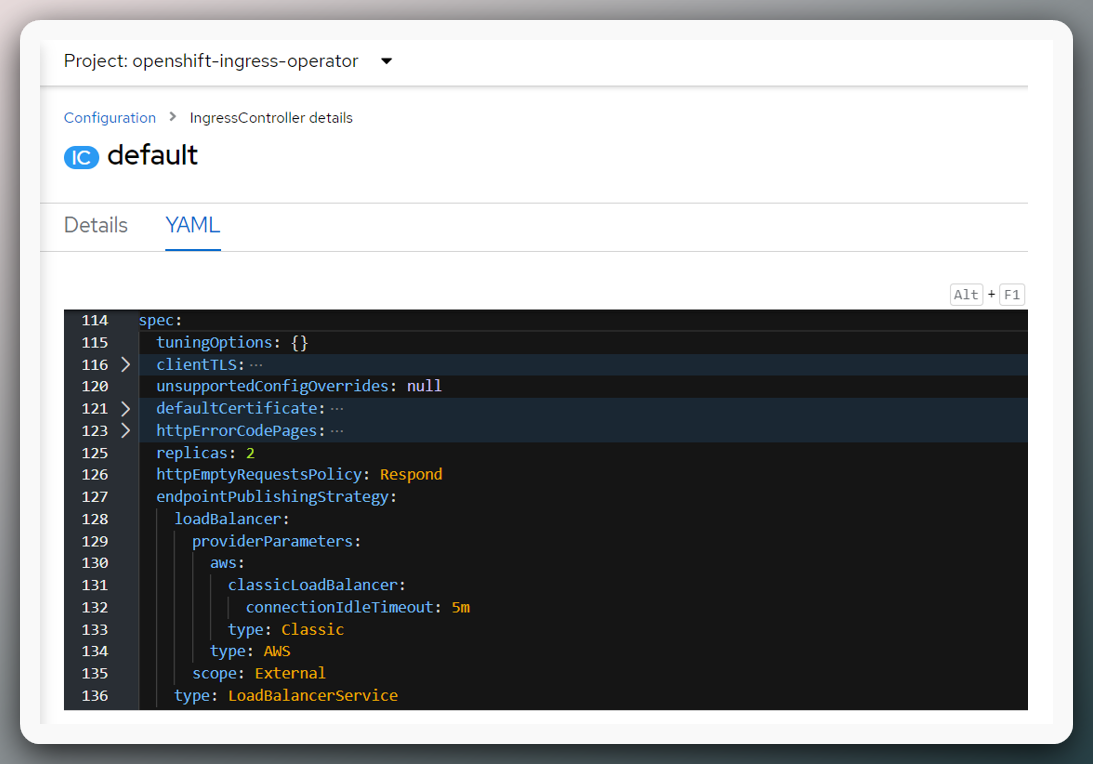Image resolution: width=1093 pixels, height=764 pixels.
Task: Click line number 125 in the gutter
Action: [95, 453]
